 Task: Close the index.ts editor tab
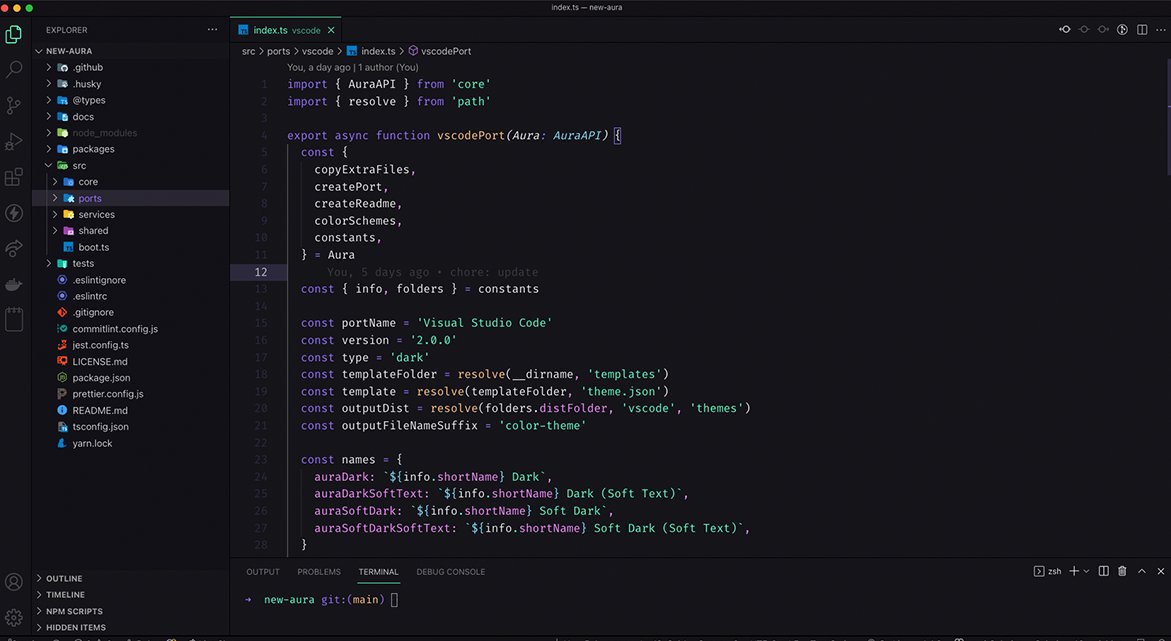(x=331, y=31)
